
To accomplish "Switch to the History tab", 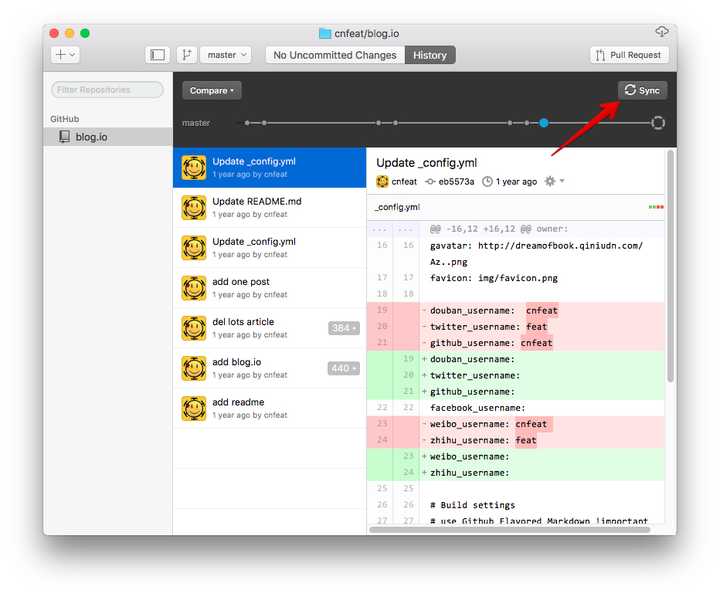I will pos(430,55).
